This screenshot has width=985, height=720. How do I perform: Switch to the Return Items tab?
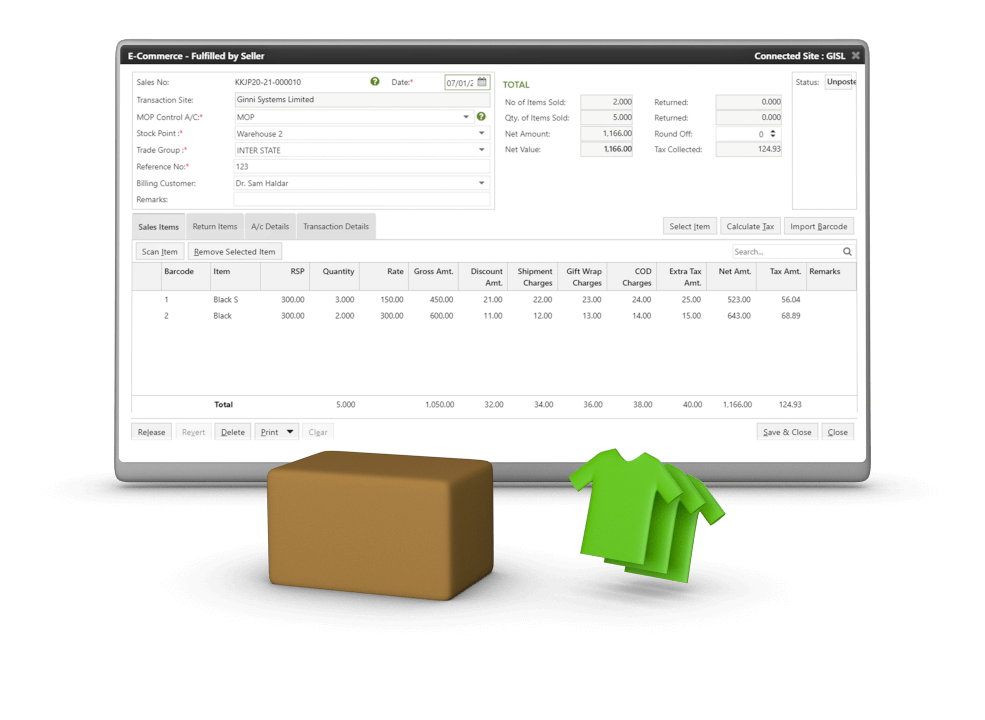point(215,226)
